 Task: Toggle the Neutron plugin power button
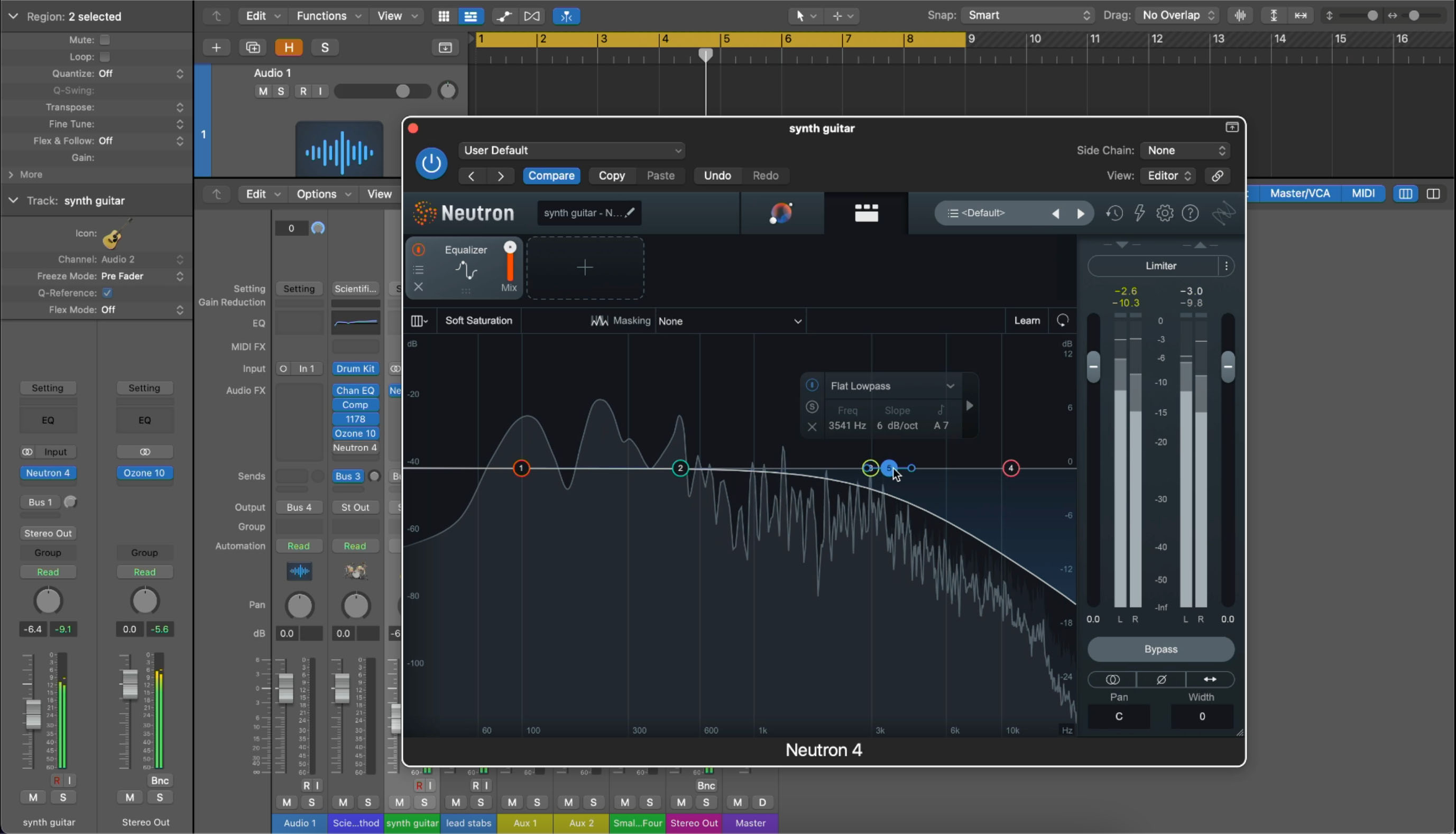431,163
